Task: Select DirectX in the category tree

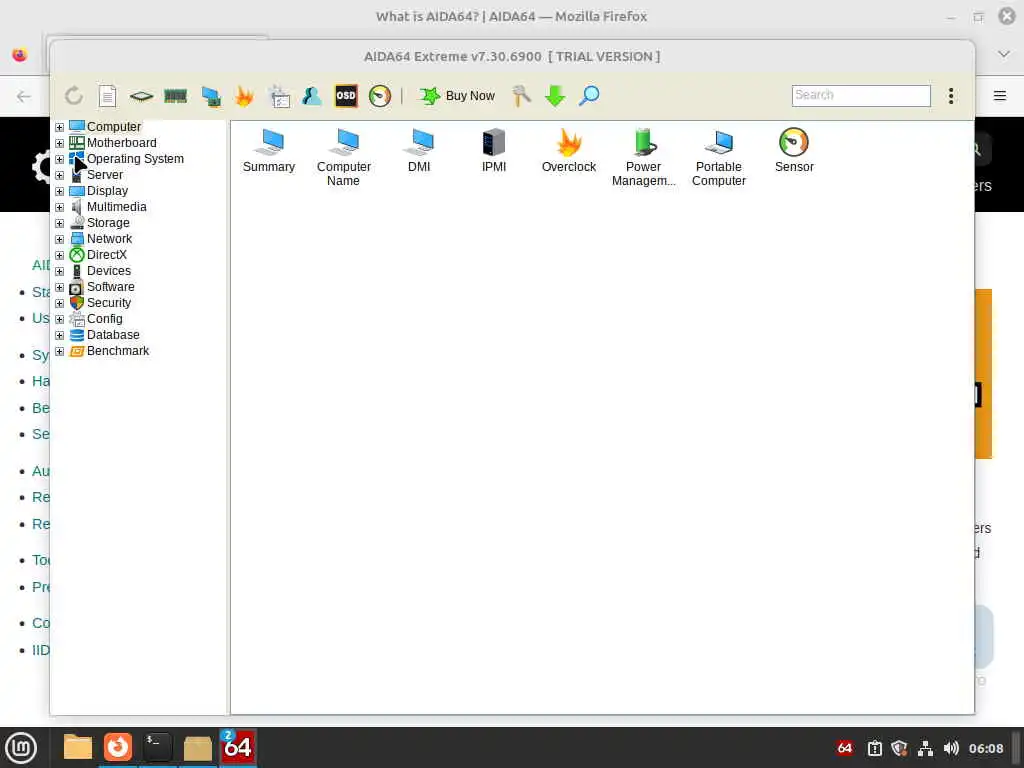Action: point(106,255)
